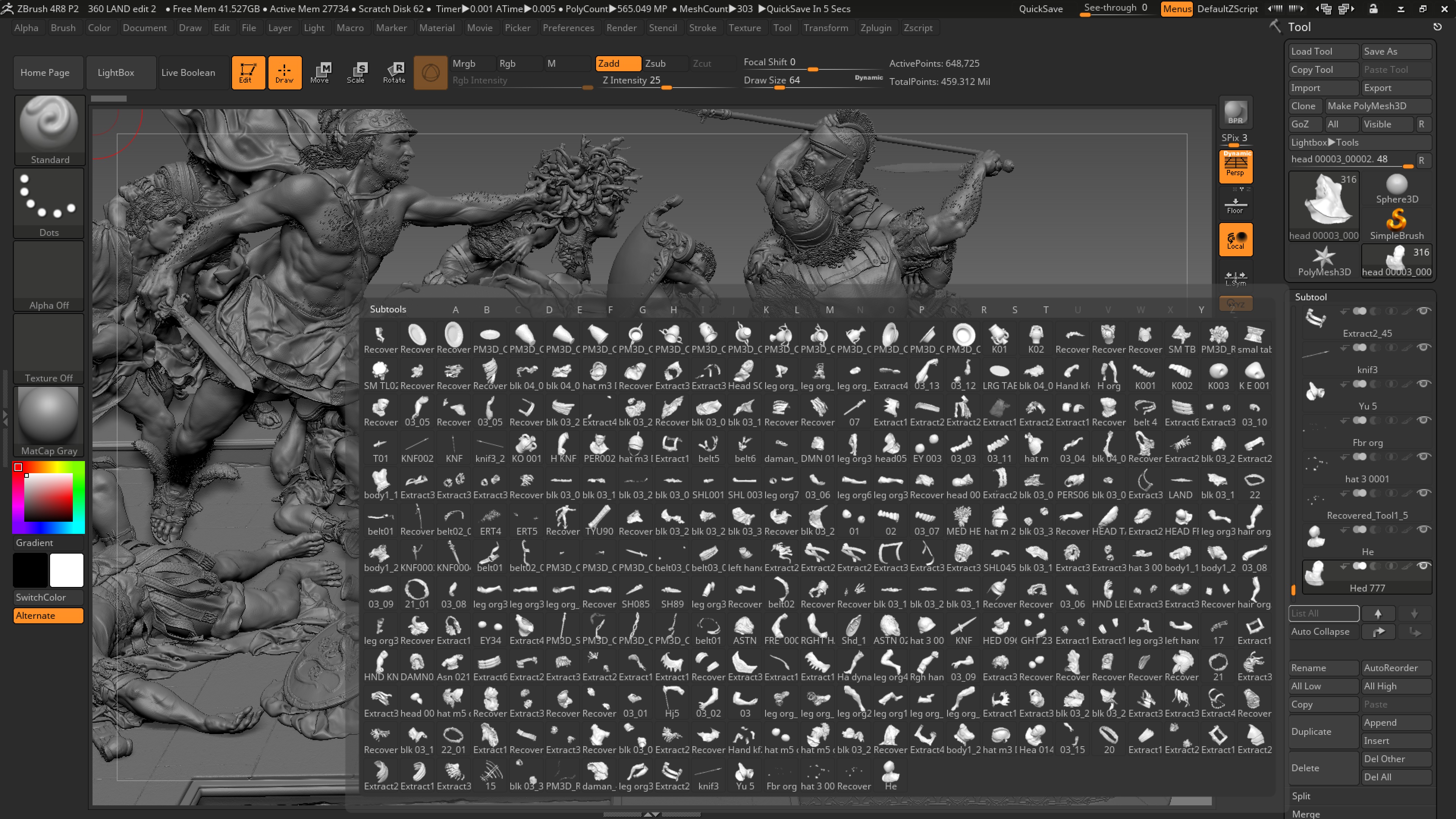Viewport: 1456px width, 819px height.
Task: Select the SimpleBrush tool thumbnail
Action: pyautogui.click(x=1396, y=224)
